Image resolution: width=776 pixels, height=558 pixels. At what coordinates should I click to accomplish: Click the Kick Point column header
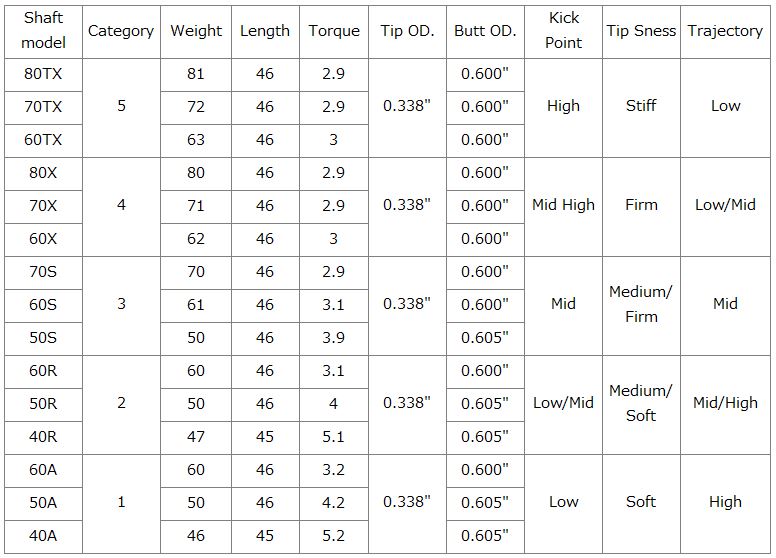563,31
